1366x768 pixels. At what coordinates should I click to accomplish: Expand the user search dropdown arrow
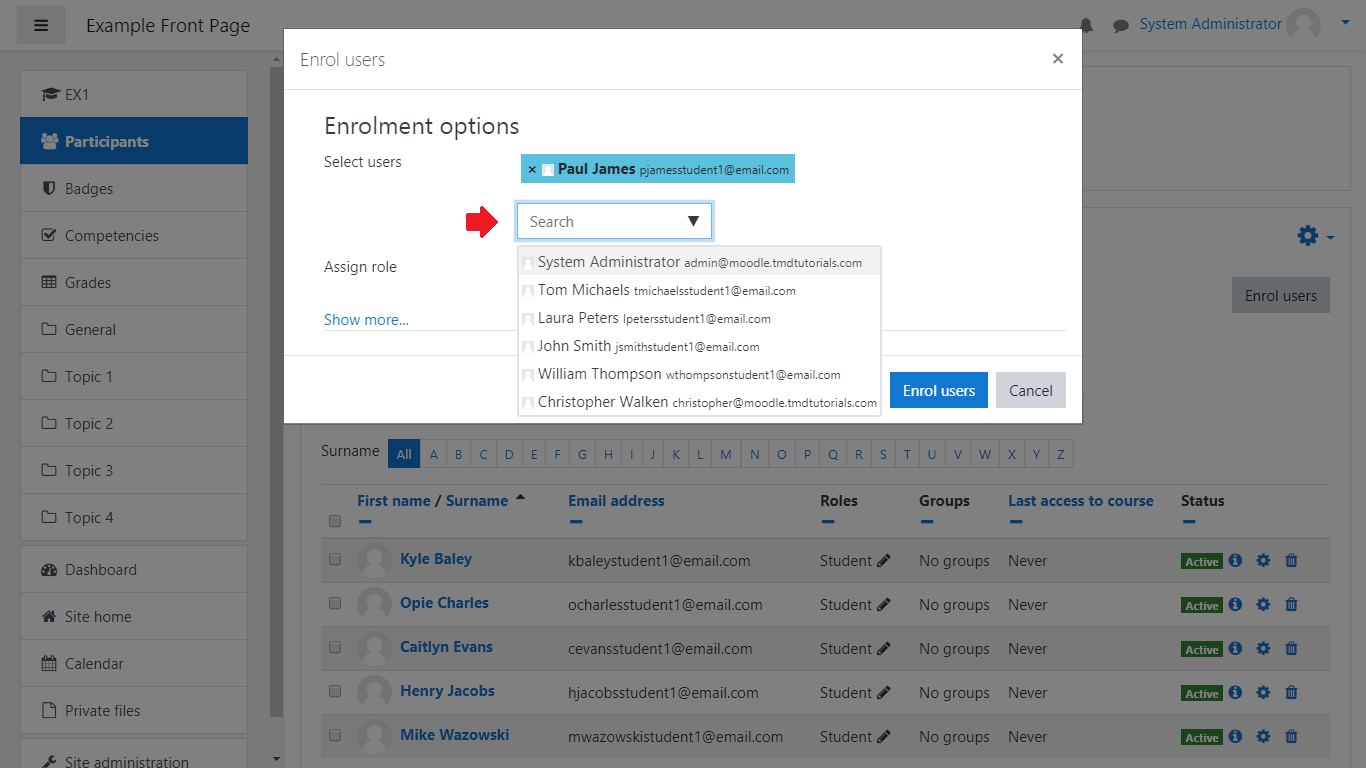tap(693, 222)
